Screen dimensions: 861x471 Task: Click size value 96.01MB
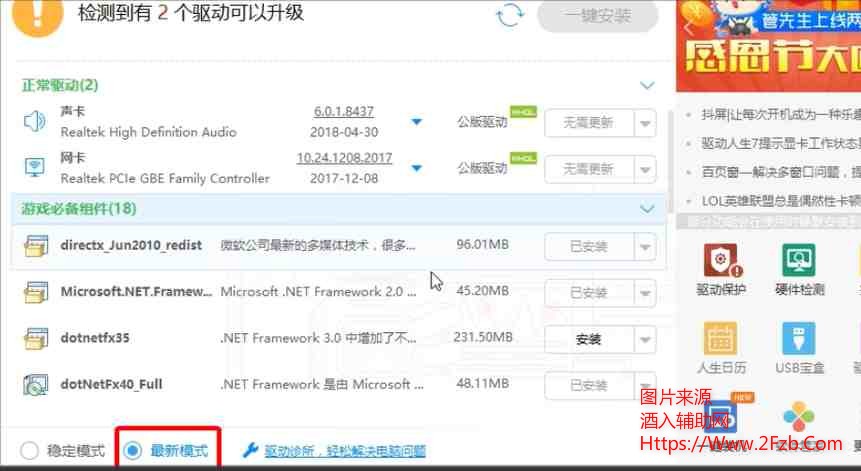tap(482, 244)
